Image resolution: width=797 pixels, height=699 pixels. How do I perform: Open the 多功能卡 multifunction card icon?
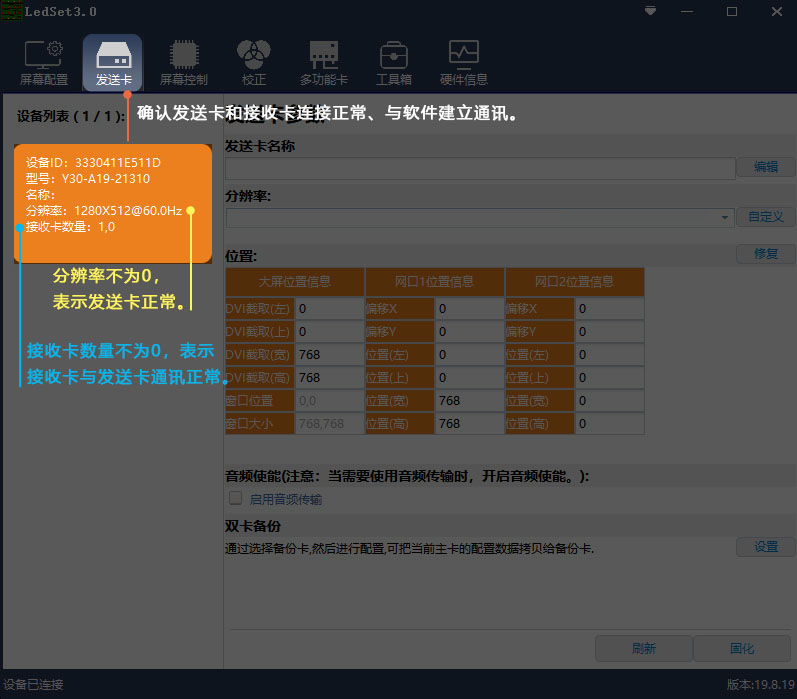324,63
